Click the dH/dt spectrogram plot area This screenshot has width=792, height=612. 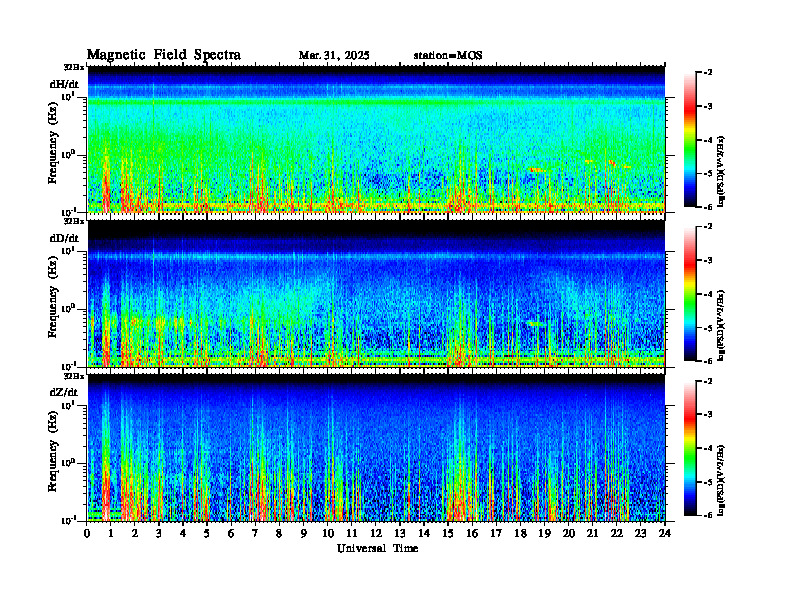coord(376,139)
